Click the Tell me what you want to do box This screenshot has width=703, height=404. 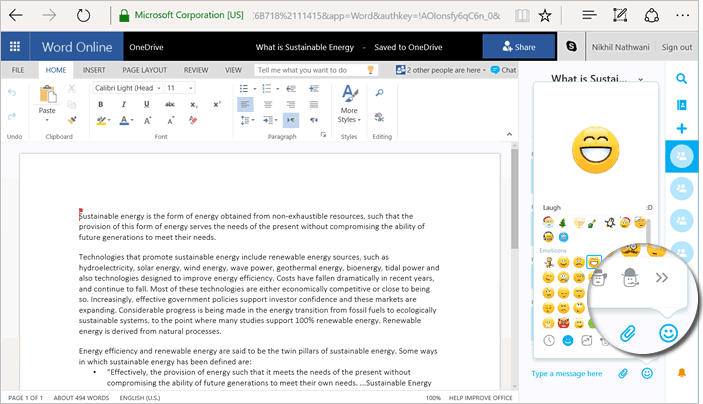316,70
